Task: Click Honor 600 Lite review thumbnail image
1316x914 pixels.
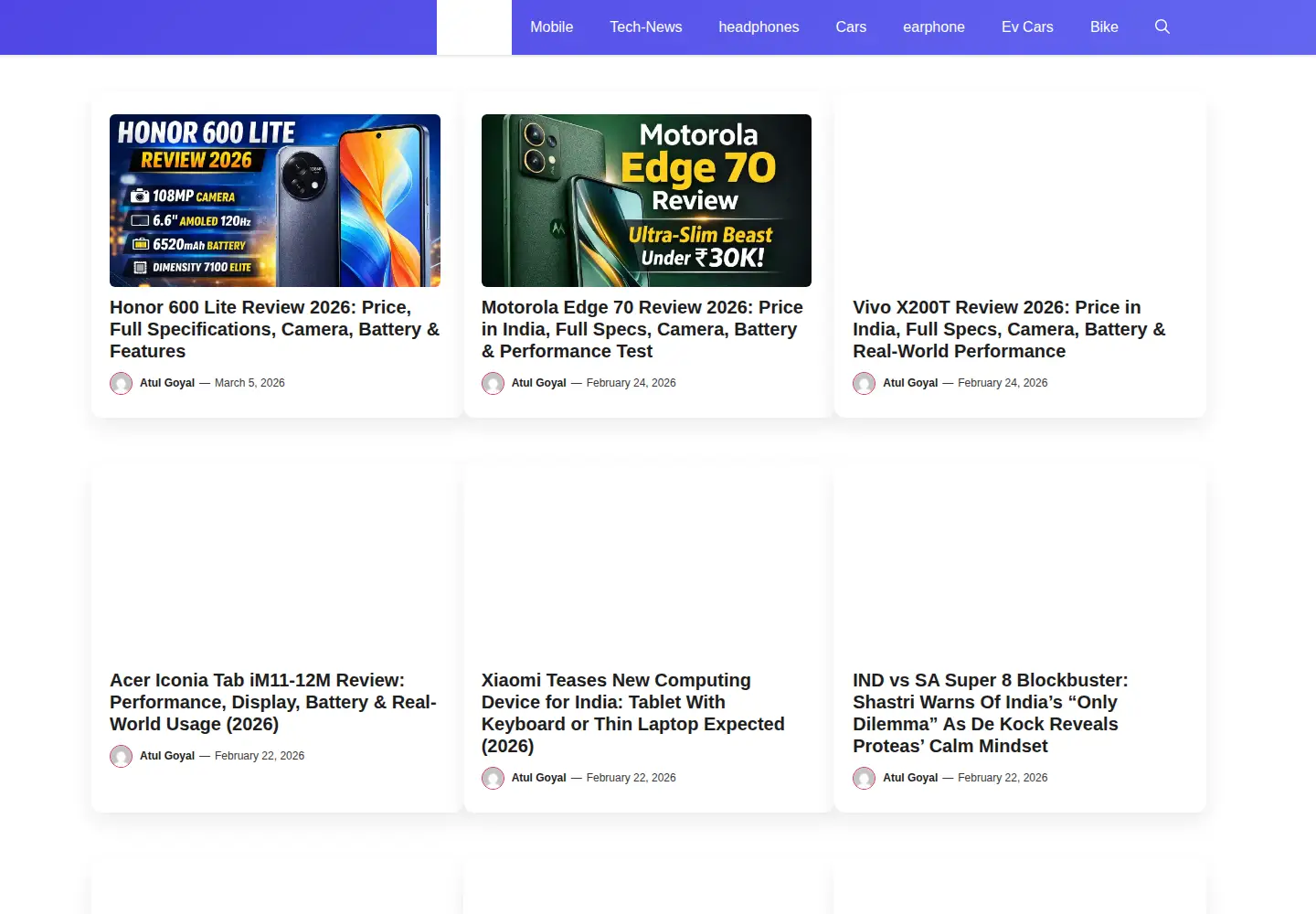Action: pyautogui.click(x=275, y=200)
